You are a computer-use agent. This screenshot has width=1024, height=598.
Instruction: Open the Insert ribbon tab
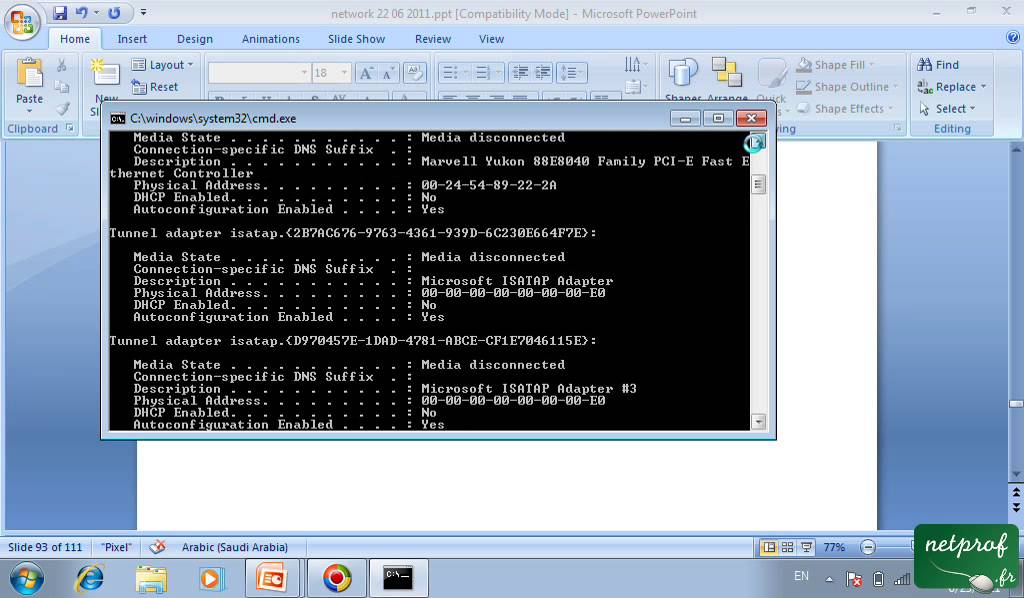coord(132,39)
